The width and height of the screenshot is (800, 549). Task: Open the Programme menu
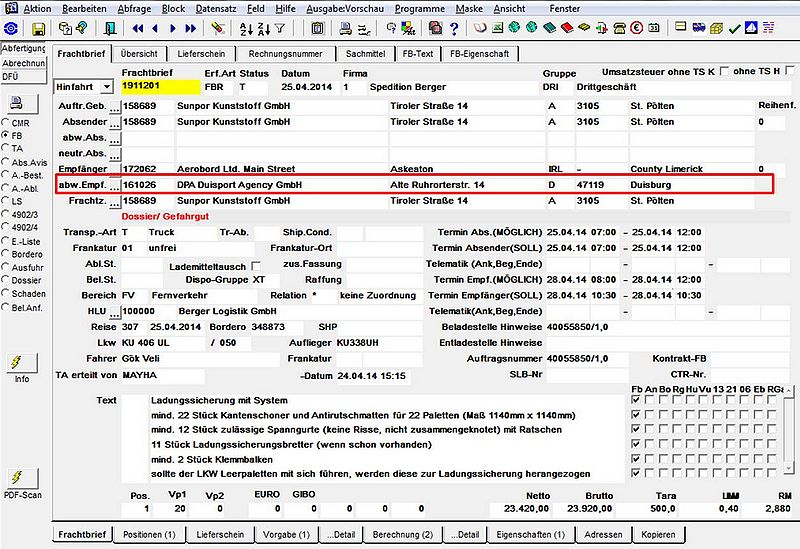click(x=419, y=9)
